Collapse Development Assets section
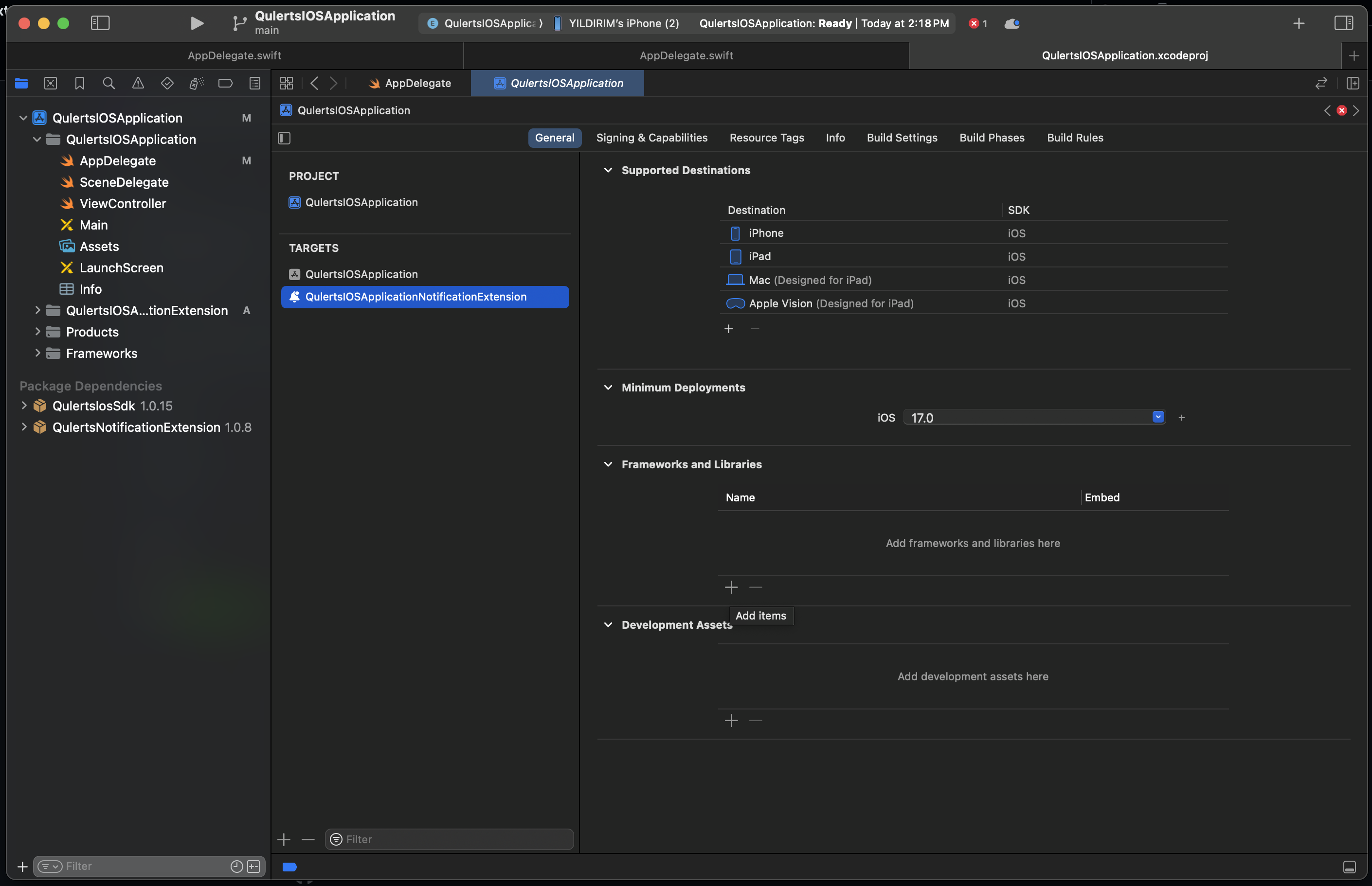The image size is (1372, 886). pyautogui.click(x=608, y=625)
